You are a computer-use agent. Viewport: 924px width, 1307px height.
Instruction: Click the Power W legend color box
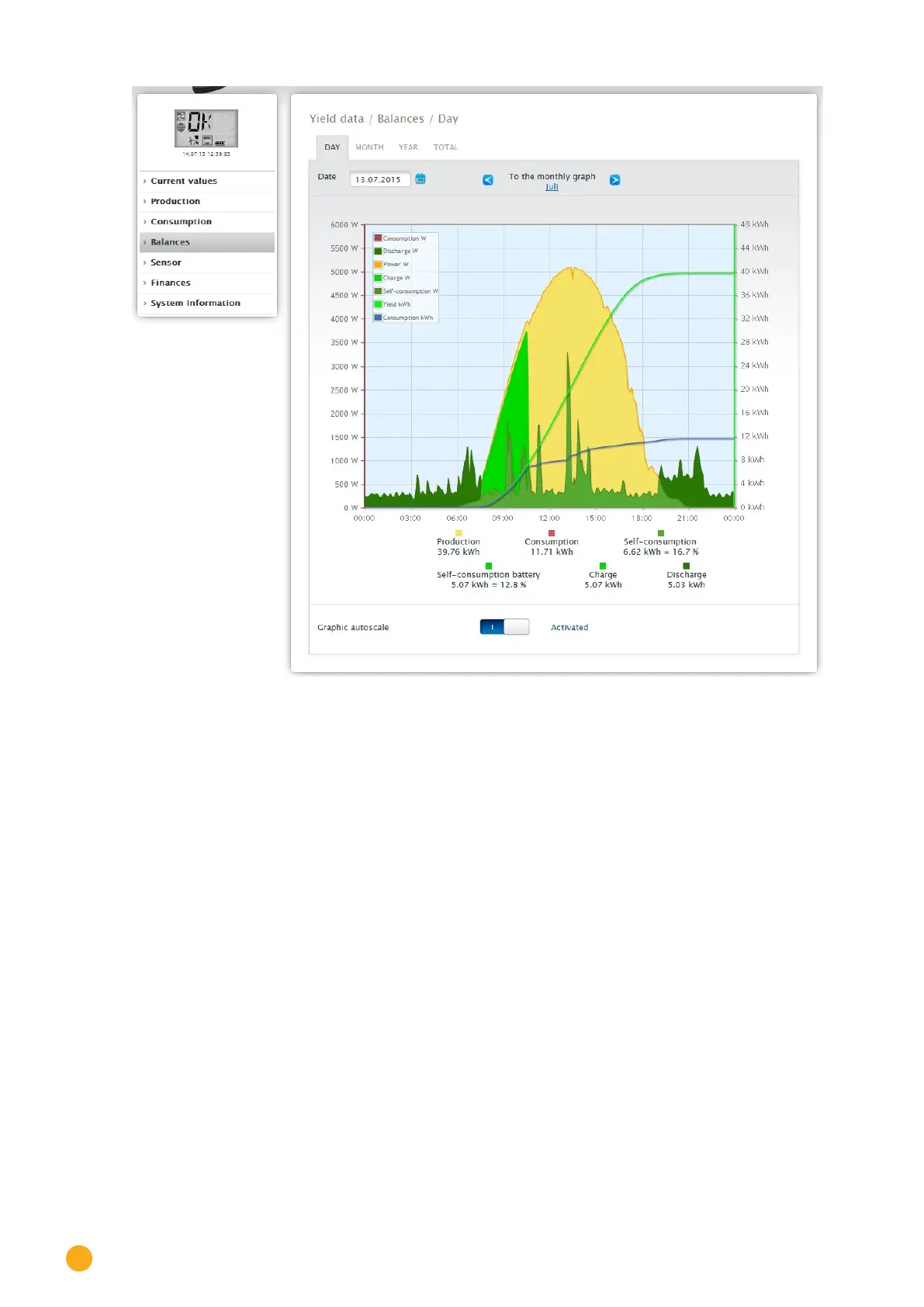click(x=378, y=265)
